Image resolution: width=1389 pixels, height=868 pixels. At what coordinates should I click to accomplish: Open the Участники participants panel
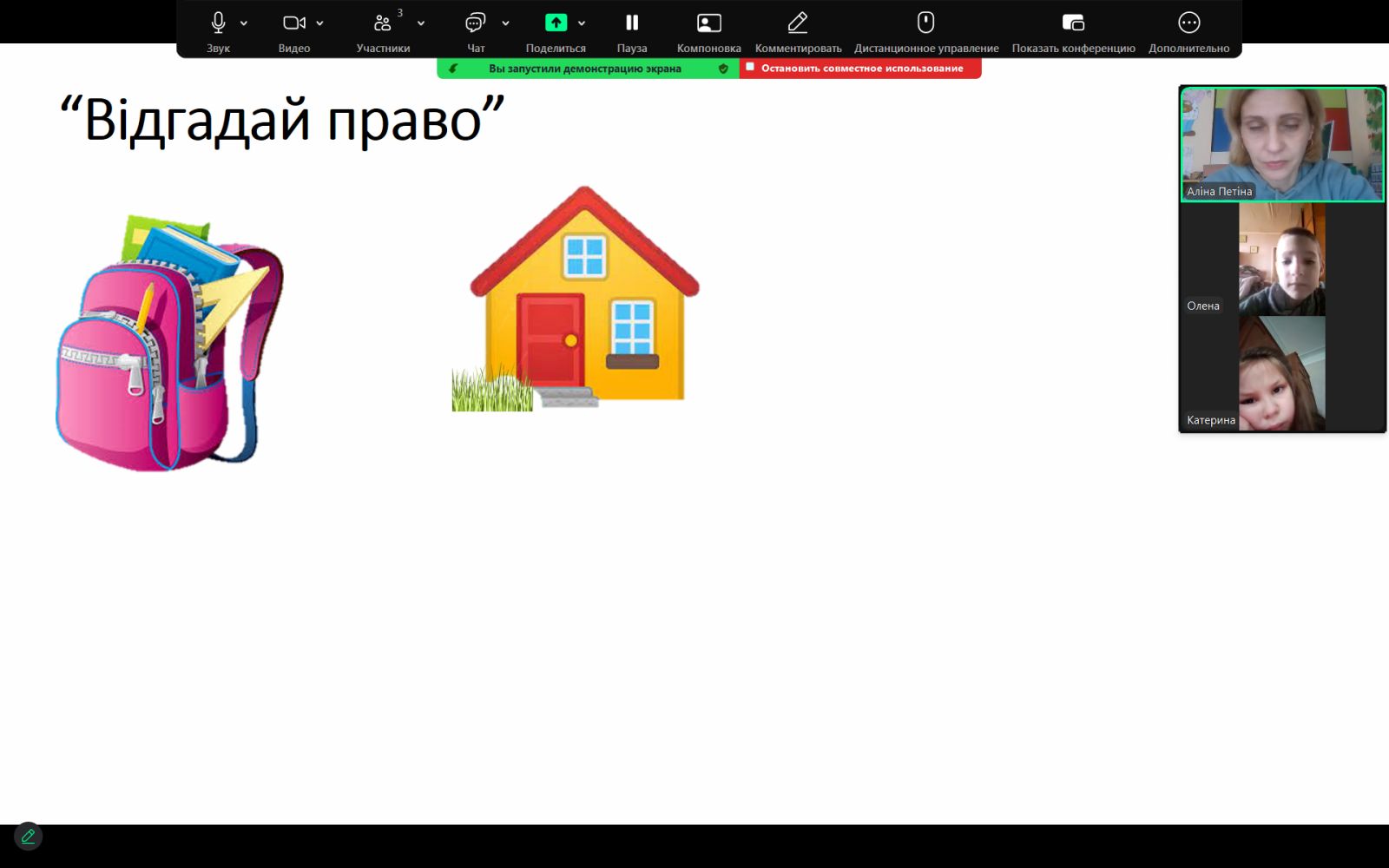[382, 23]
